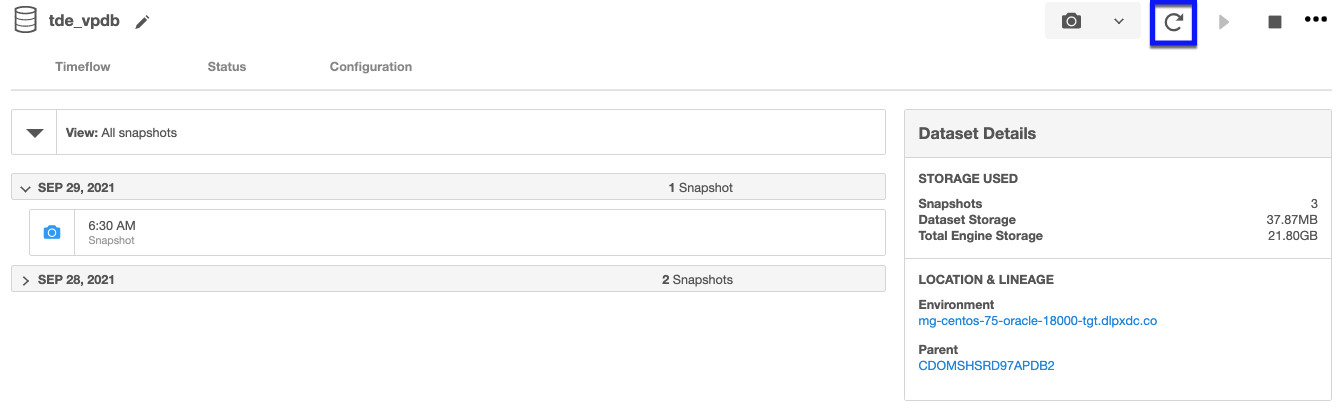Click the blue camera icon for 6:30 AM
This screenshot has height=410, width=1343.
(52, 232)
